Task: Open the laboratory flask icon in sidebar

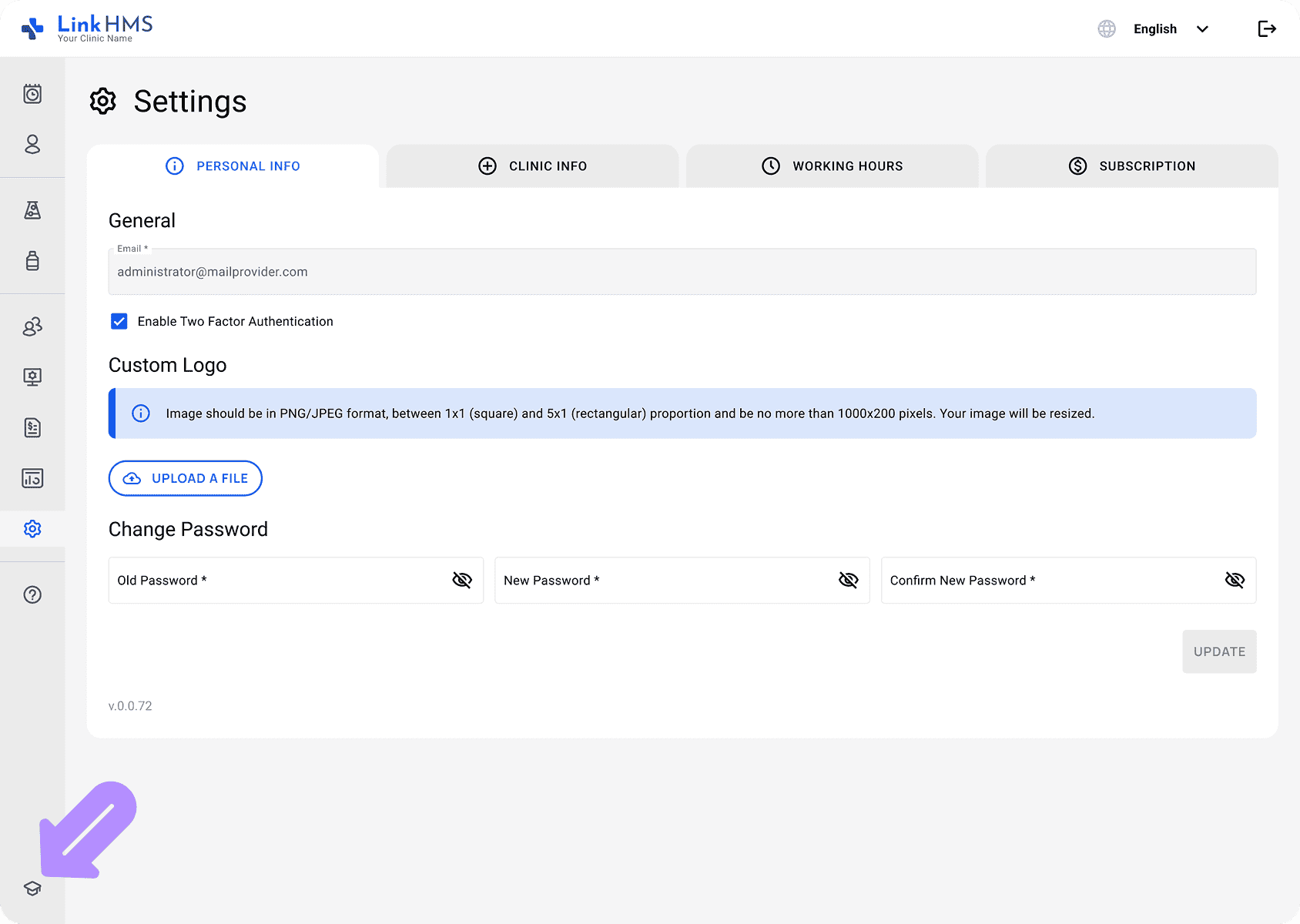Action: click(32, 210)
